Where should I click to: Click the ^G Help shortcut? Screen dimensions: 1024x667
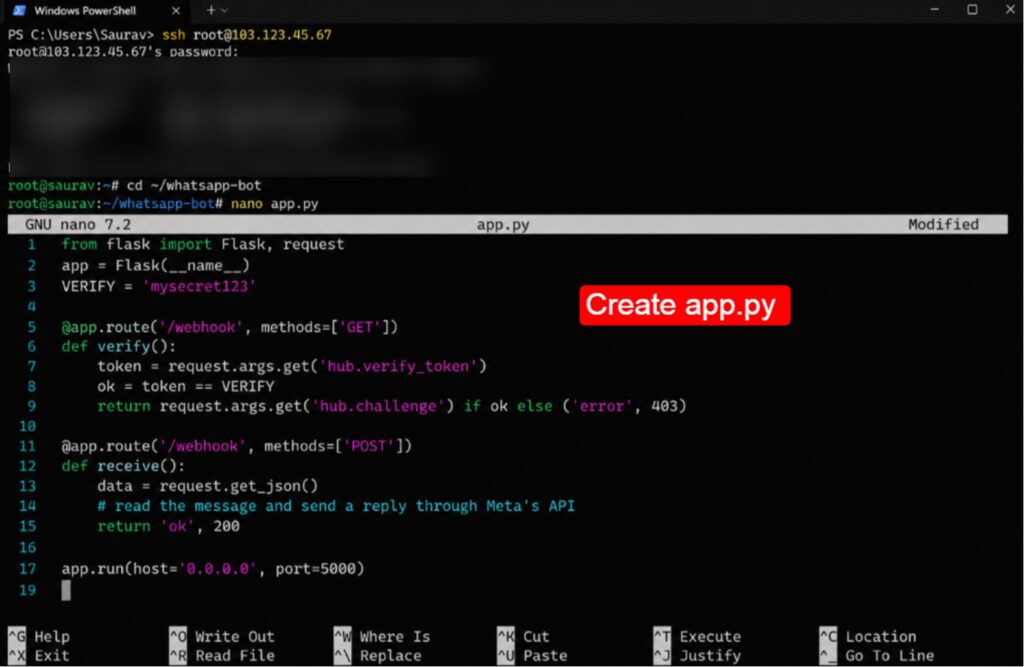[x=39, y=636]
